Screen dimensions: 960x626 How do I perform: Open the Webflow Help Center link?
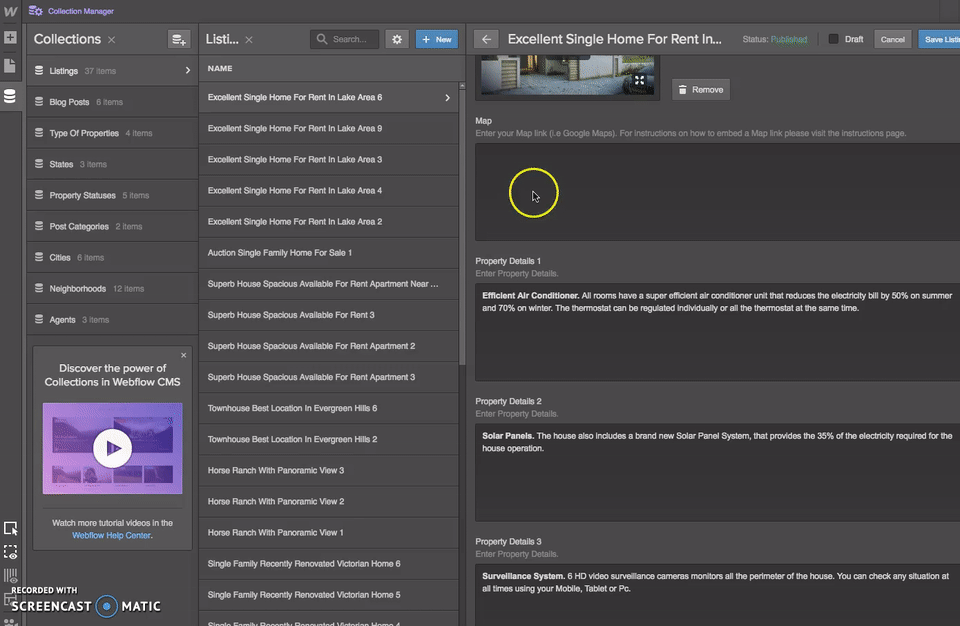111,536
